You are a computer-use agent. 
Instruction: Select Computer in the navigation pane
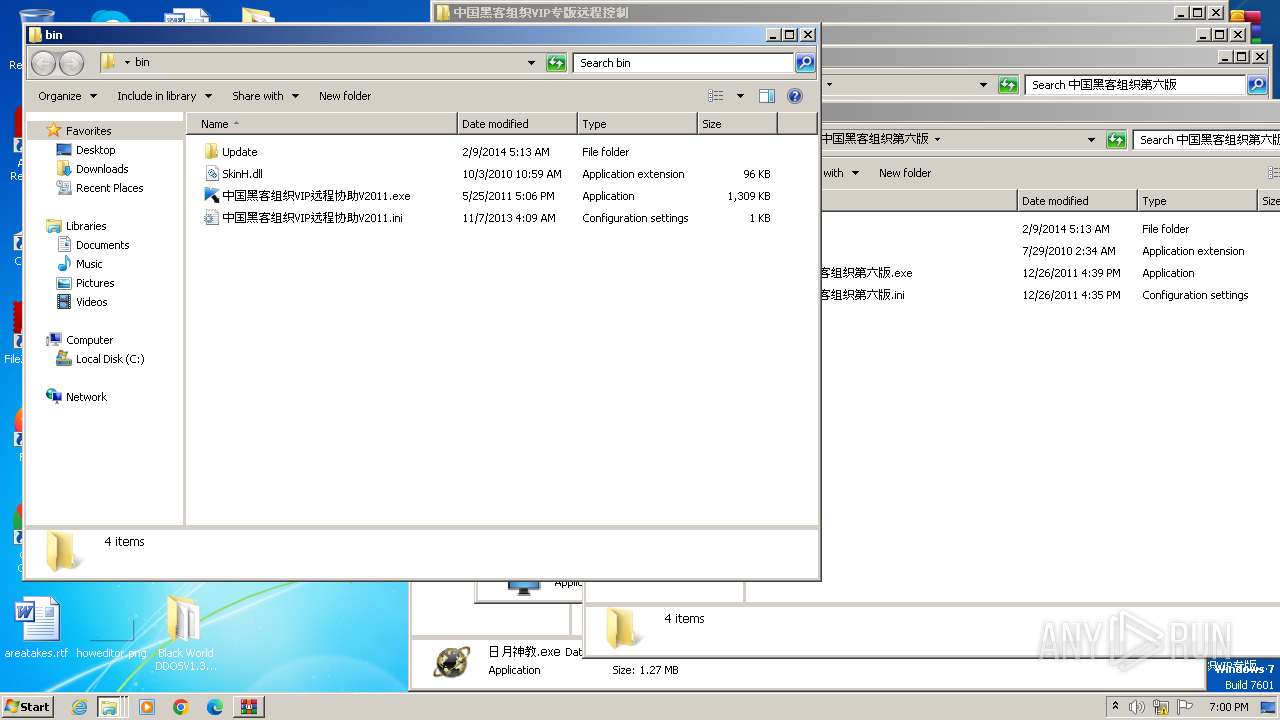click(89, 340)
